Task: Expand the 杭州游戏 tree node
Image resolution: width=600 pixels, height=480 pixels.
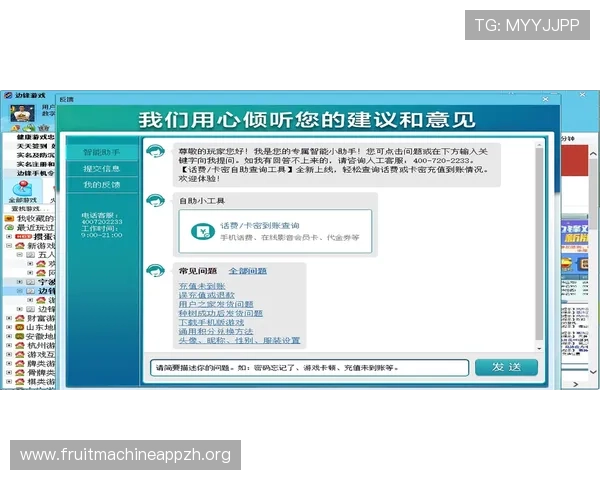Action: point(9,345)
